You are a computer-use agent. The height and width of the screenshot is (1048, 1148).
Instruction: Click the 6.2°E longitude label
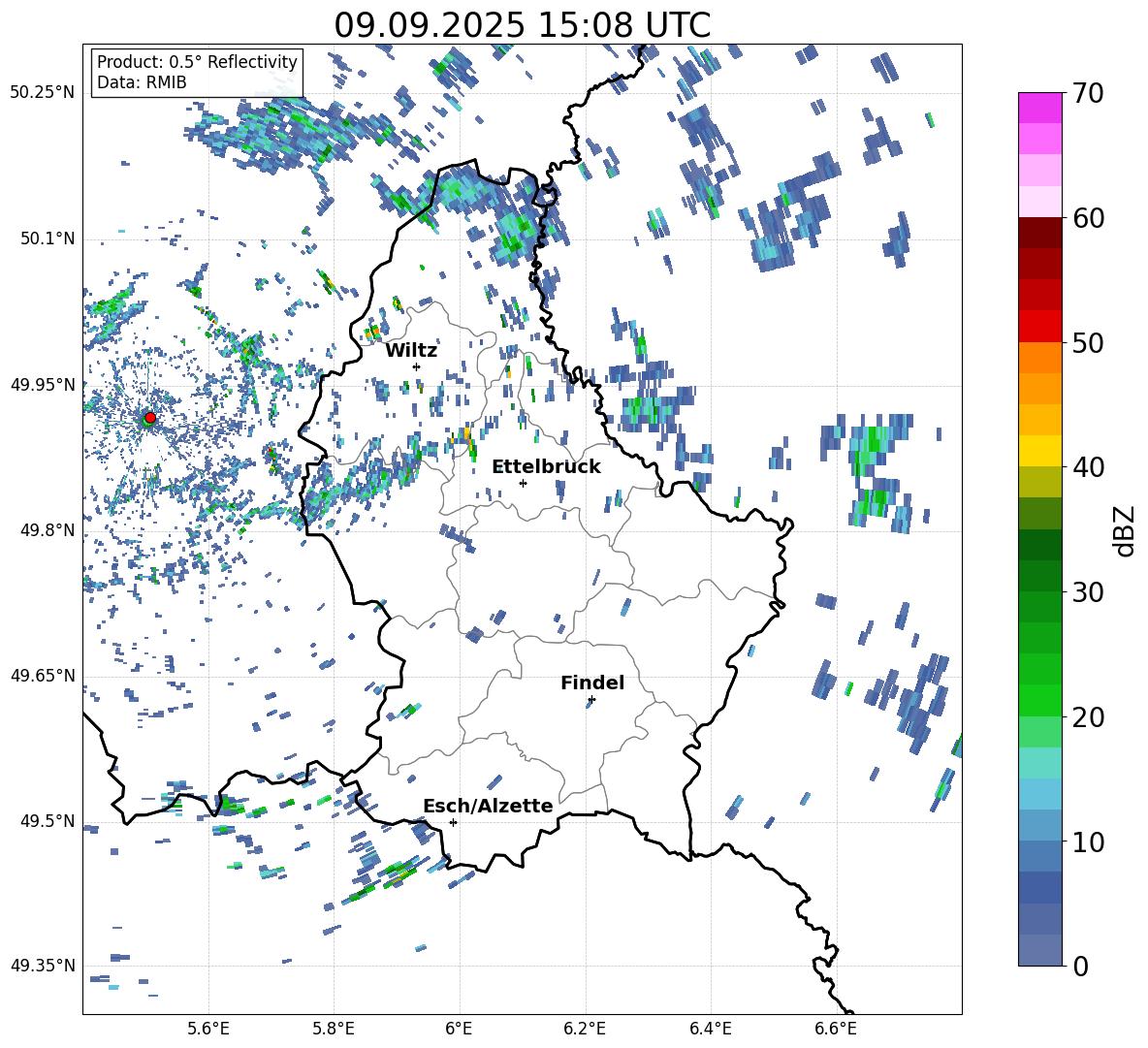pos(585,1029)
